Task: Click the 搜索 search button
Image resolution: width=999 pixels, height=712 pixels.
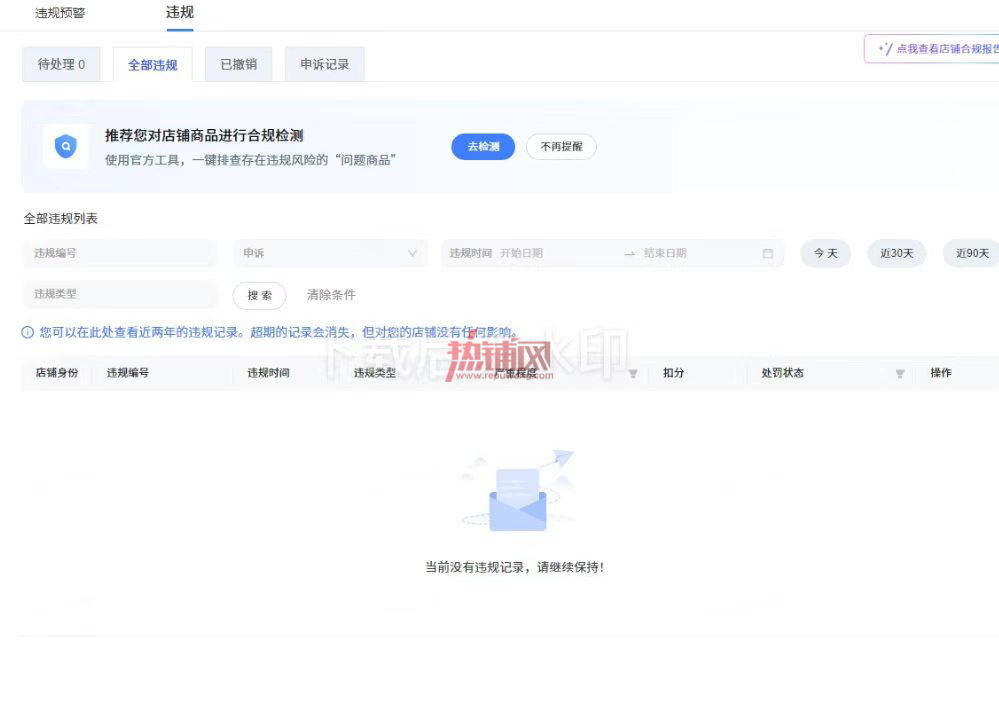Action: 259,295
